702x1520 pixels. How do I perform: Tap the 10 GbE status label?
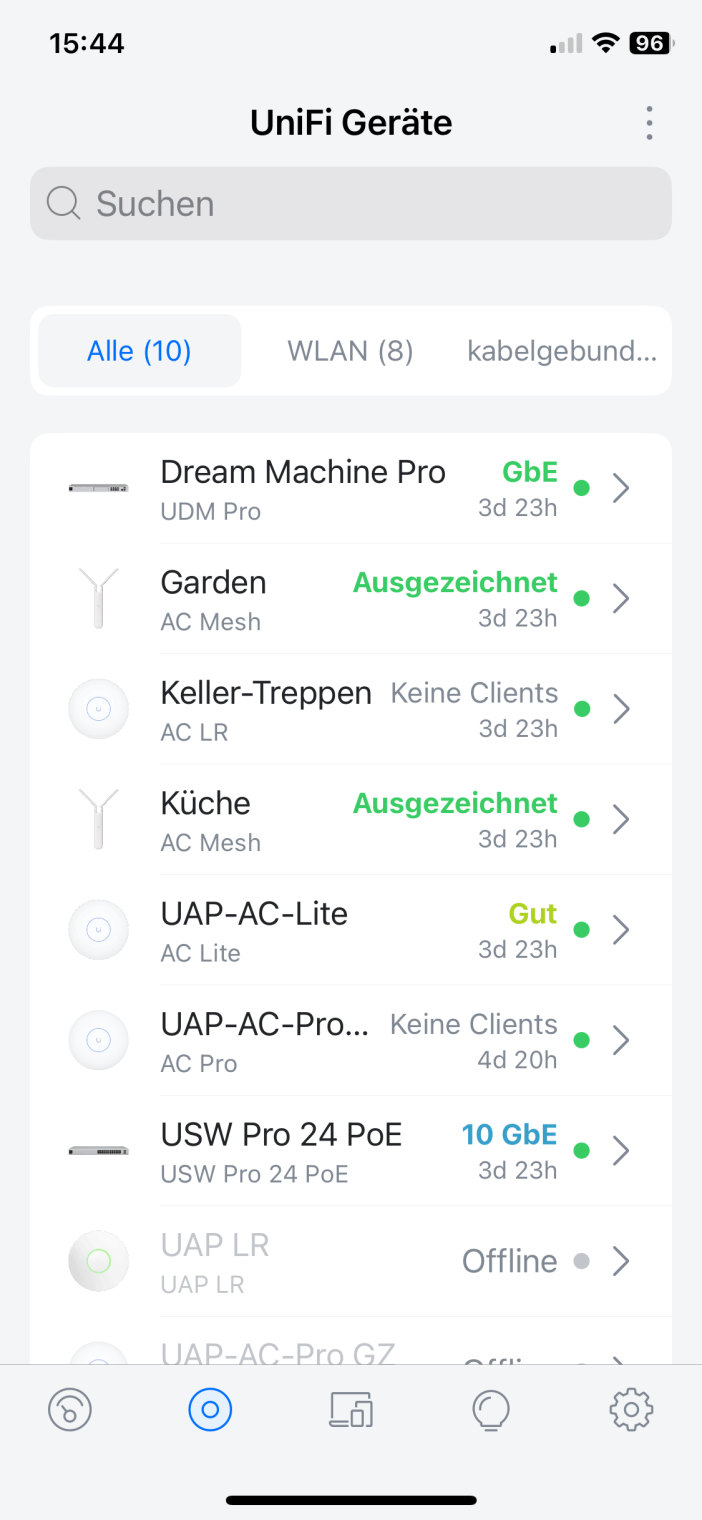(509, 1135)
